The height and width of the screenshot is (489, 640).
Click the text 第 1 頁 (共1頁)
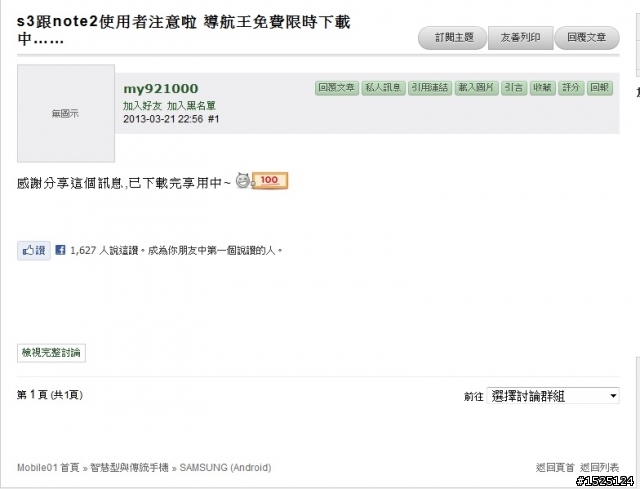[x=50, y=395]
